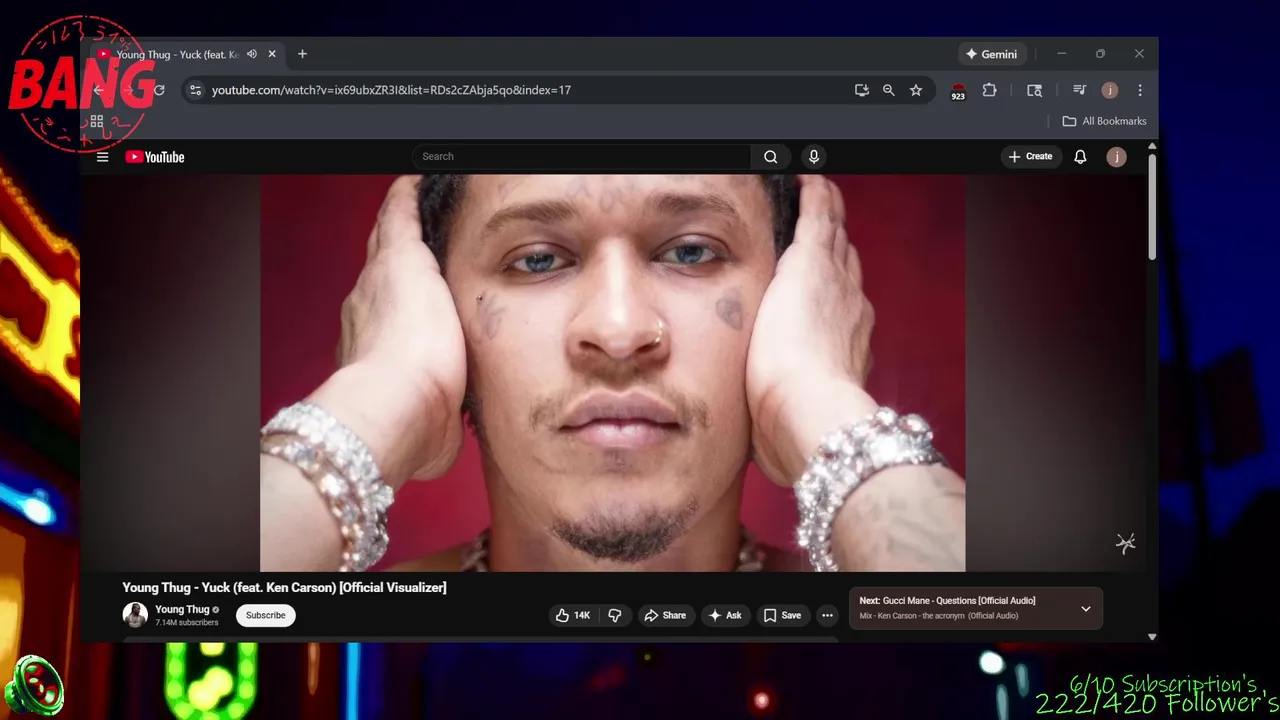Go to the YouTube home logo
Screen dimensions: 1280x720
155,157
